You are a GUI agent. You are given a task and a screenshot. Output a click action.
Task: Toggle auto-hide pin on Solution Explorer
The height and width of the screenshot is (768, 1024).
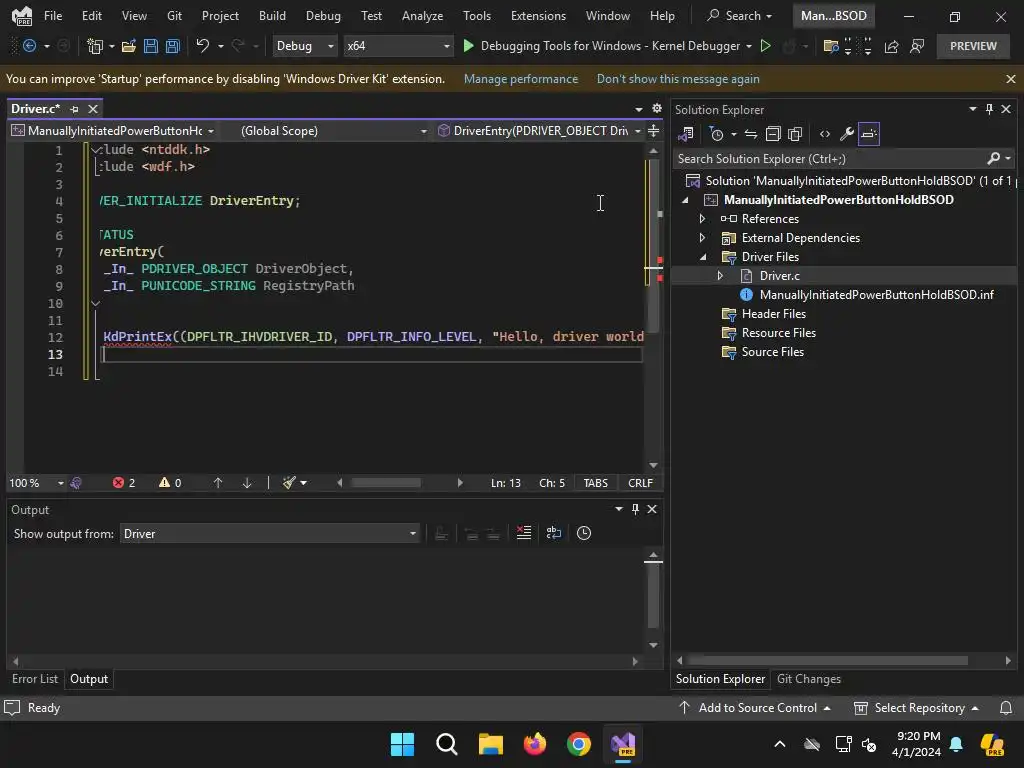(989, 109)
